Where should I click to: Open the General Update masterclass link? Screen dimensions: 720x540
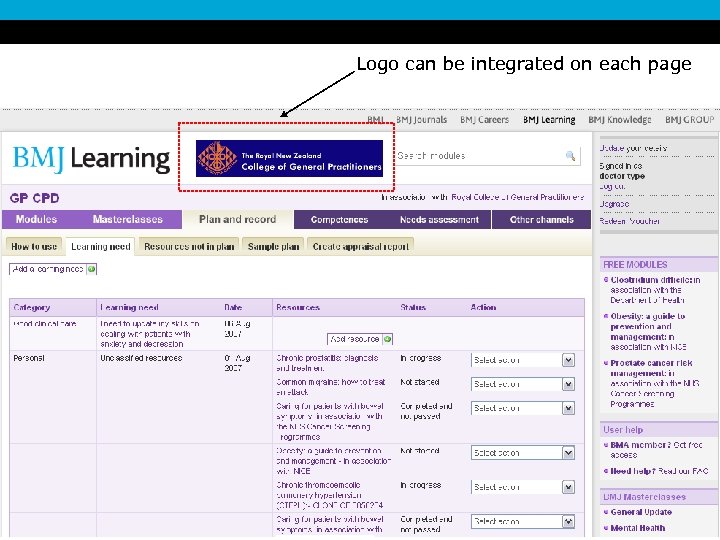tap(641, 512)
